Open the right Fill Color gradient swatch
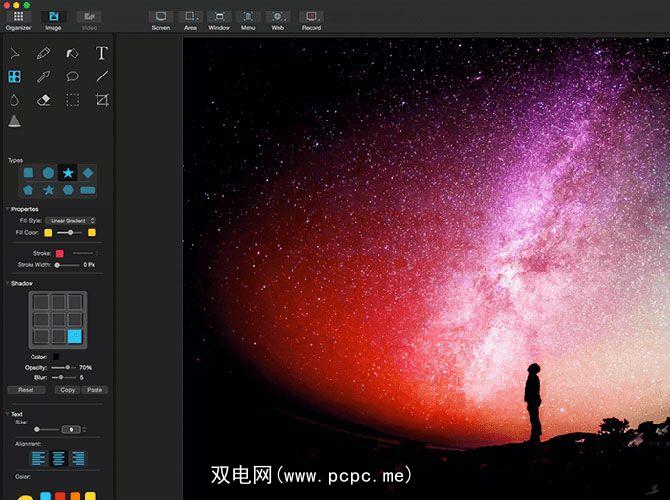The height and width of the screenshot is (500, 670). point(91,232)
